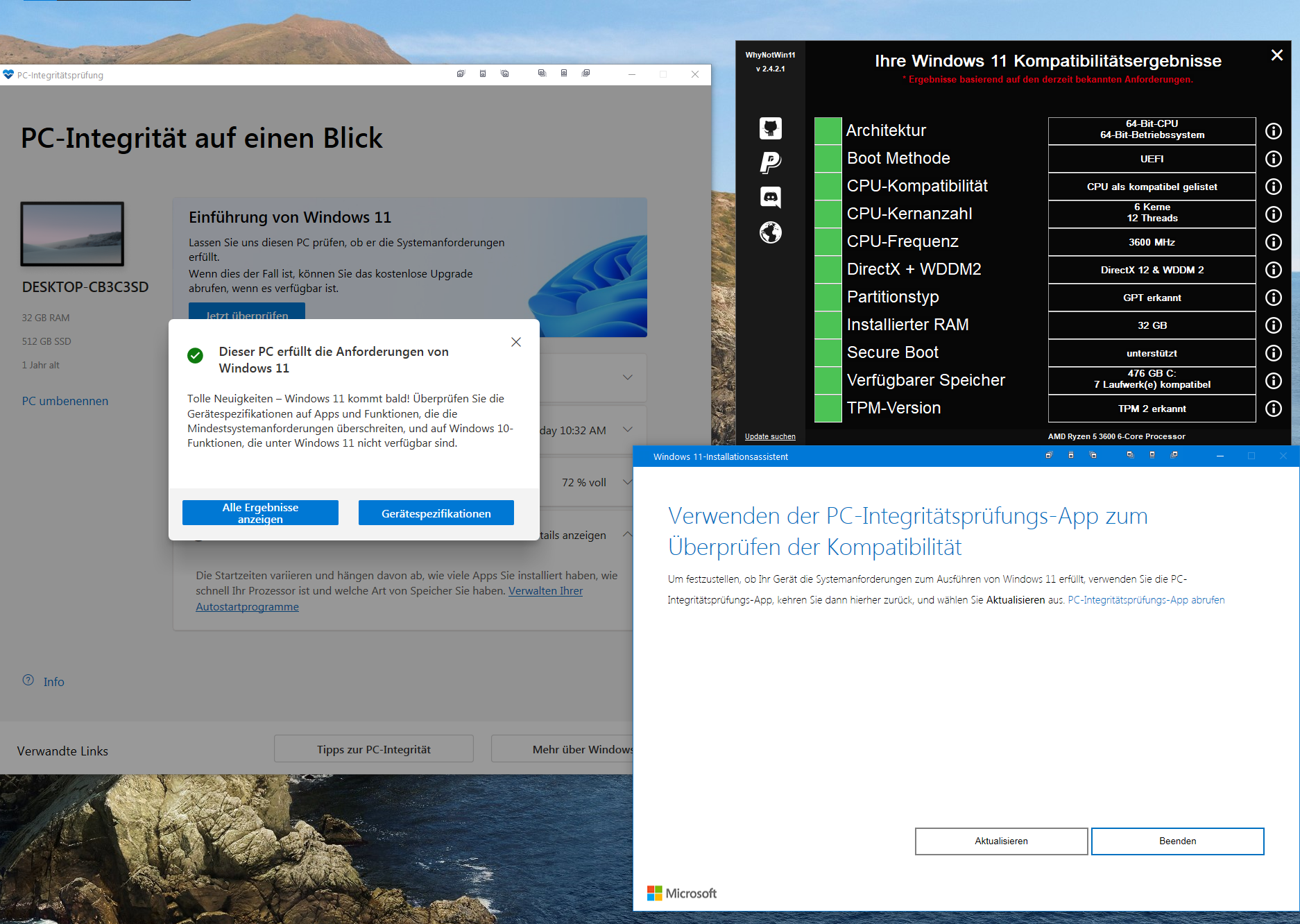Minimize the PC-Integritätsprüfung window
Screen dimensions: 1300x924
point(632,74)
